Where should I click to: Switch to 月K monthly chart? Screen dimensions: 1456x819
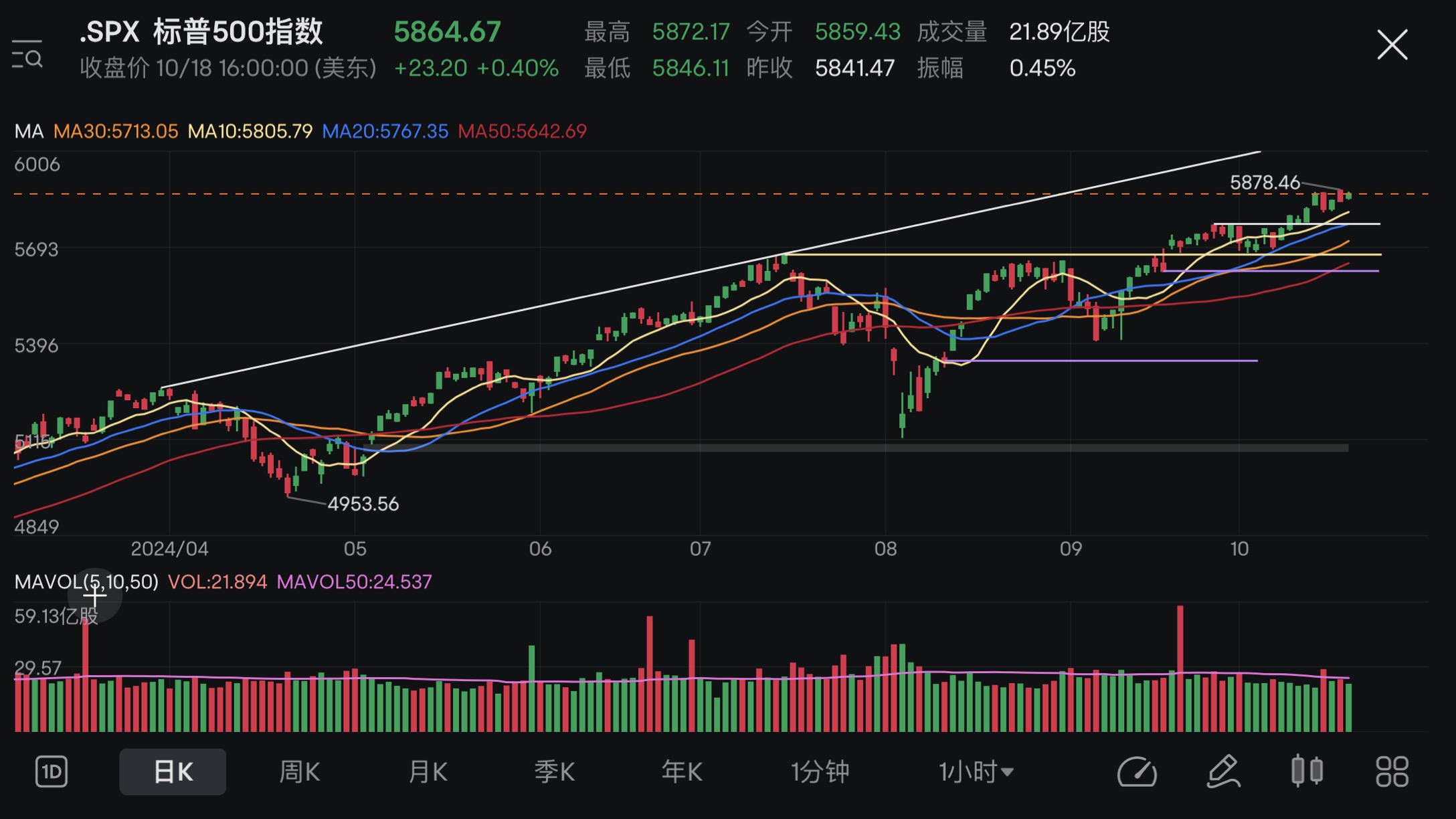point(427,772)
